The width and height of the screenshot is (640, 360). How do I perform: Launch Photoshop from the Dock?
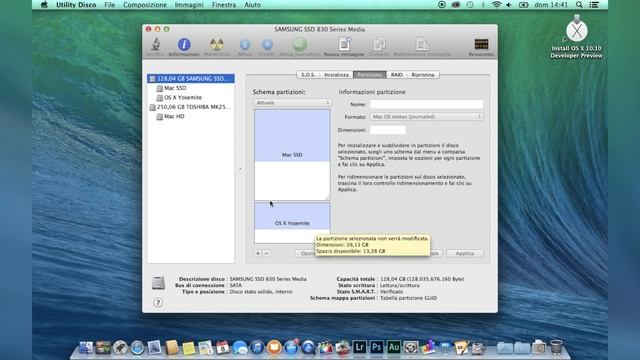click(376, 347)
